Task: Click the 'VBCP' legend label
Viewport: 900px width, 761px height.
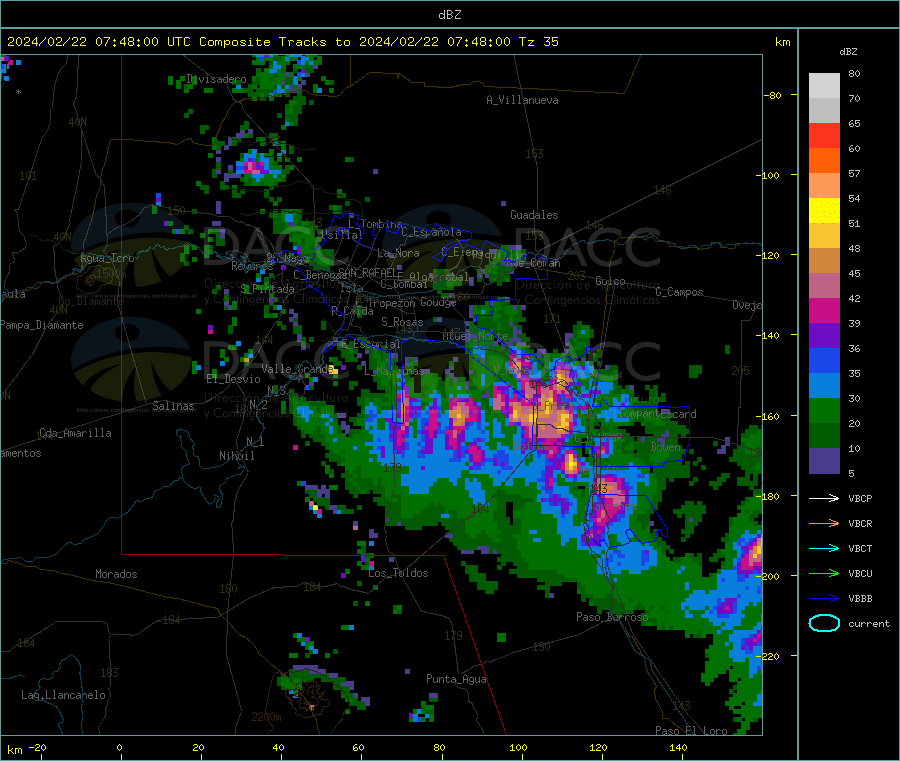Action: click(860, 499)
